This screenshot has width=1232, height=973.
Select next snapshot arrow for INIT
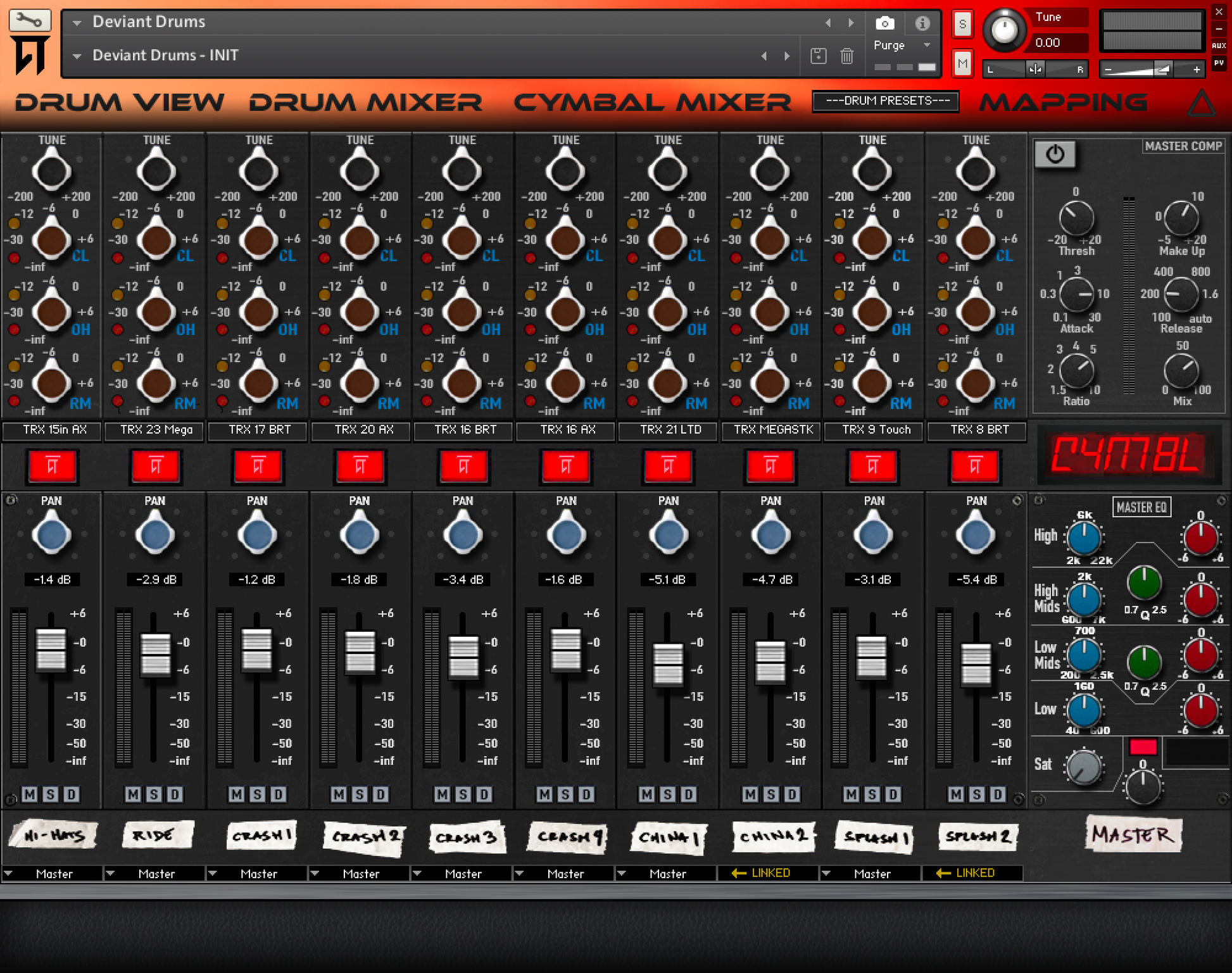click(x=787, y=56)
